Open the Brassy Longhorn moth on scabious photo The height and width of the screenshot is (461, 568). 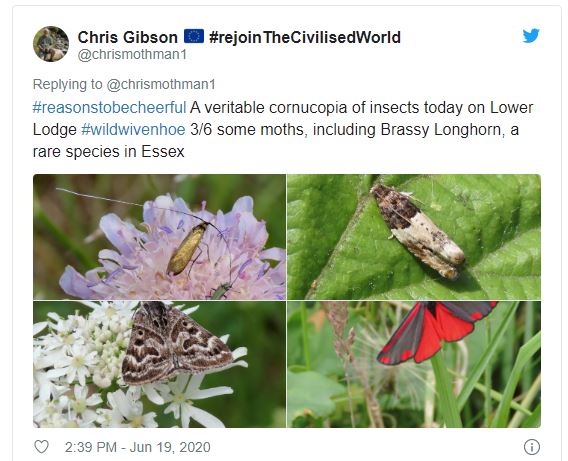point(159,237)
